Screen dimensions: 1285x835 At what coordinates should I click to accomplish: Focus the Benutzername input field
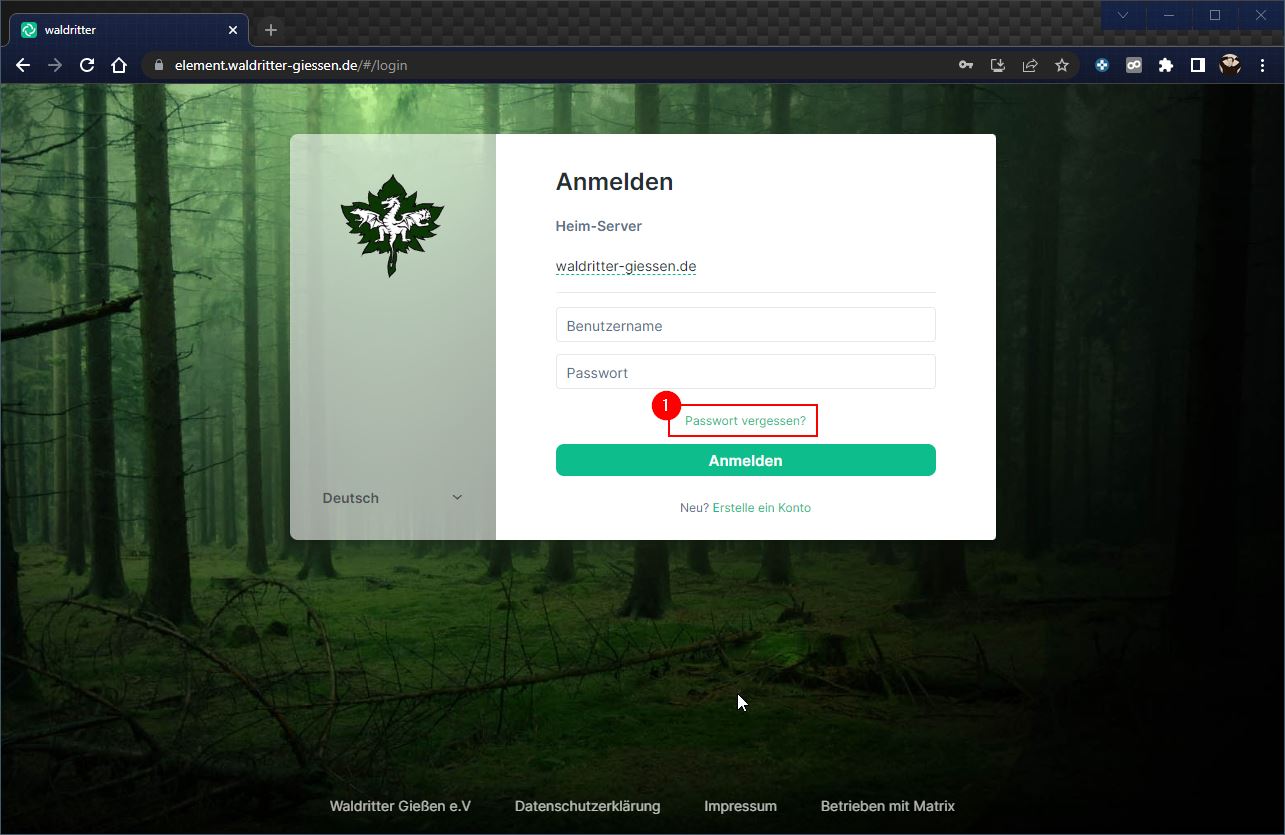(x=745, y=326)
